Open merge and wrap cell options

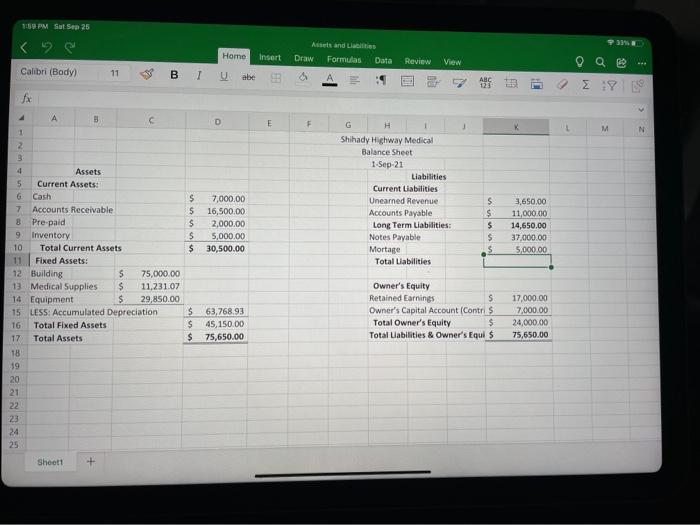point(407,81)
